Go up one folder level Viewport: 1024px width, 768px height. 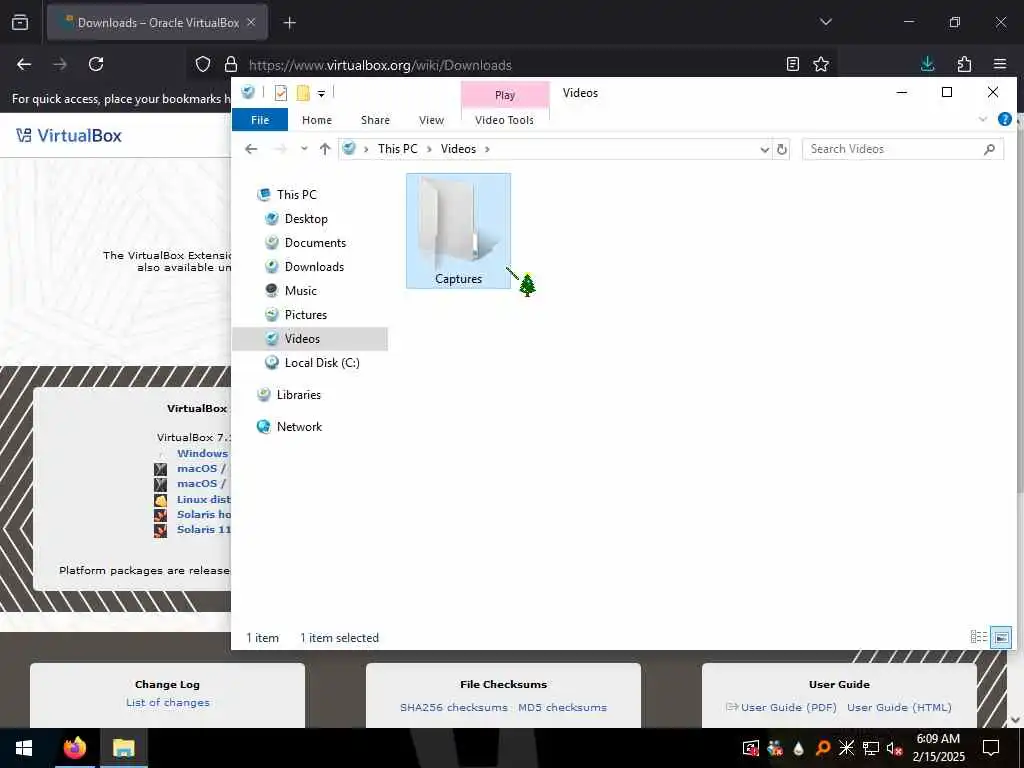coord(325,149)
